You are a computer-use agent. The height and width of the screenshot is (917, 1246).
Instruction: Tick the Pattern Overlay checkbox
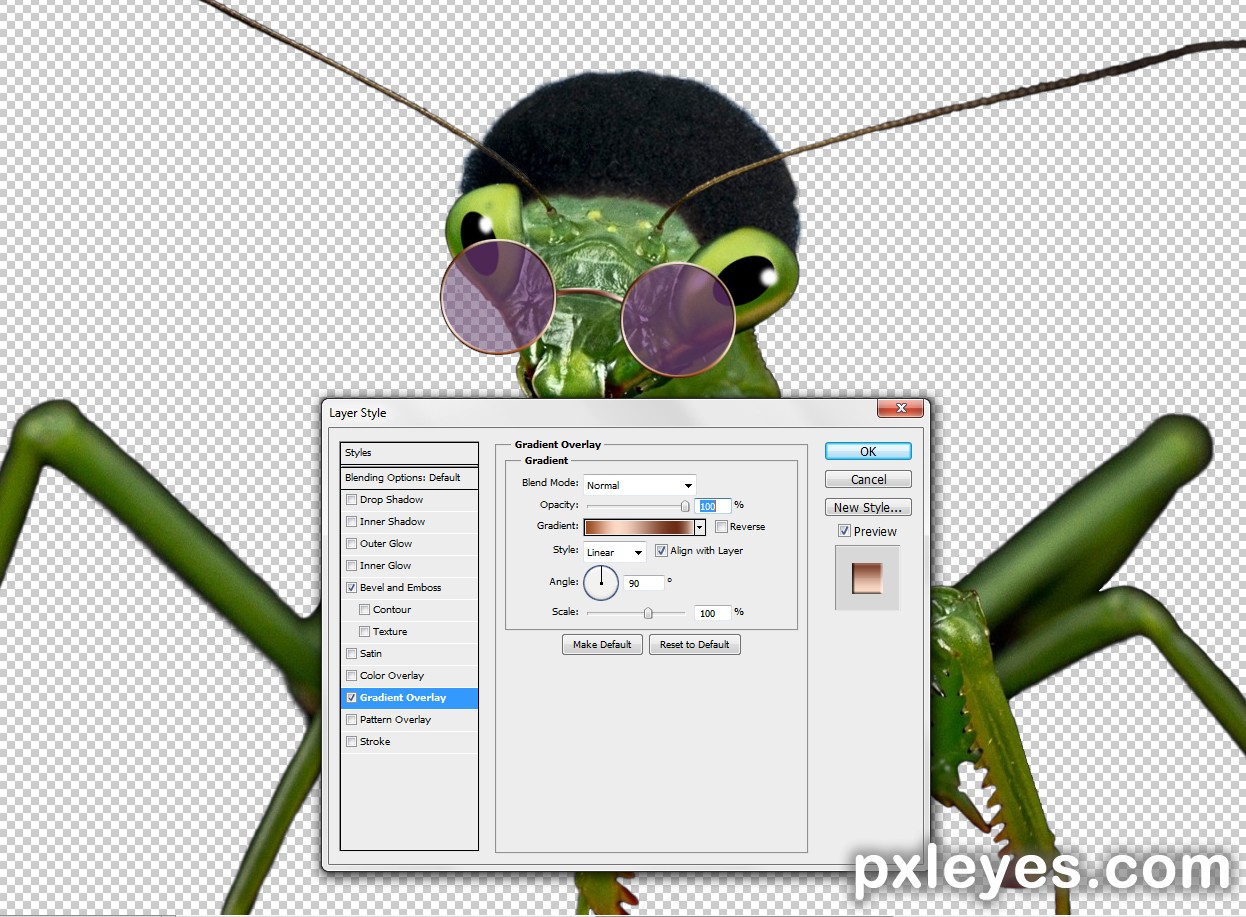pos(351,720)
